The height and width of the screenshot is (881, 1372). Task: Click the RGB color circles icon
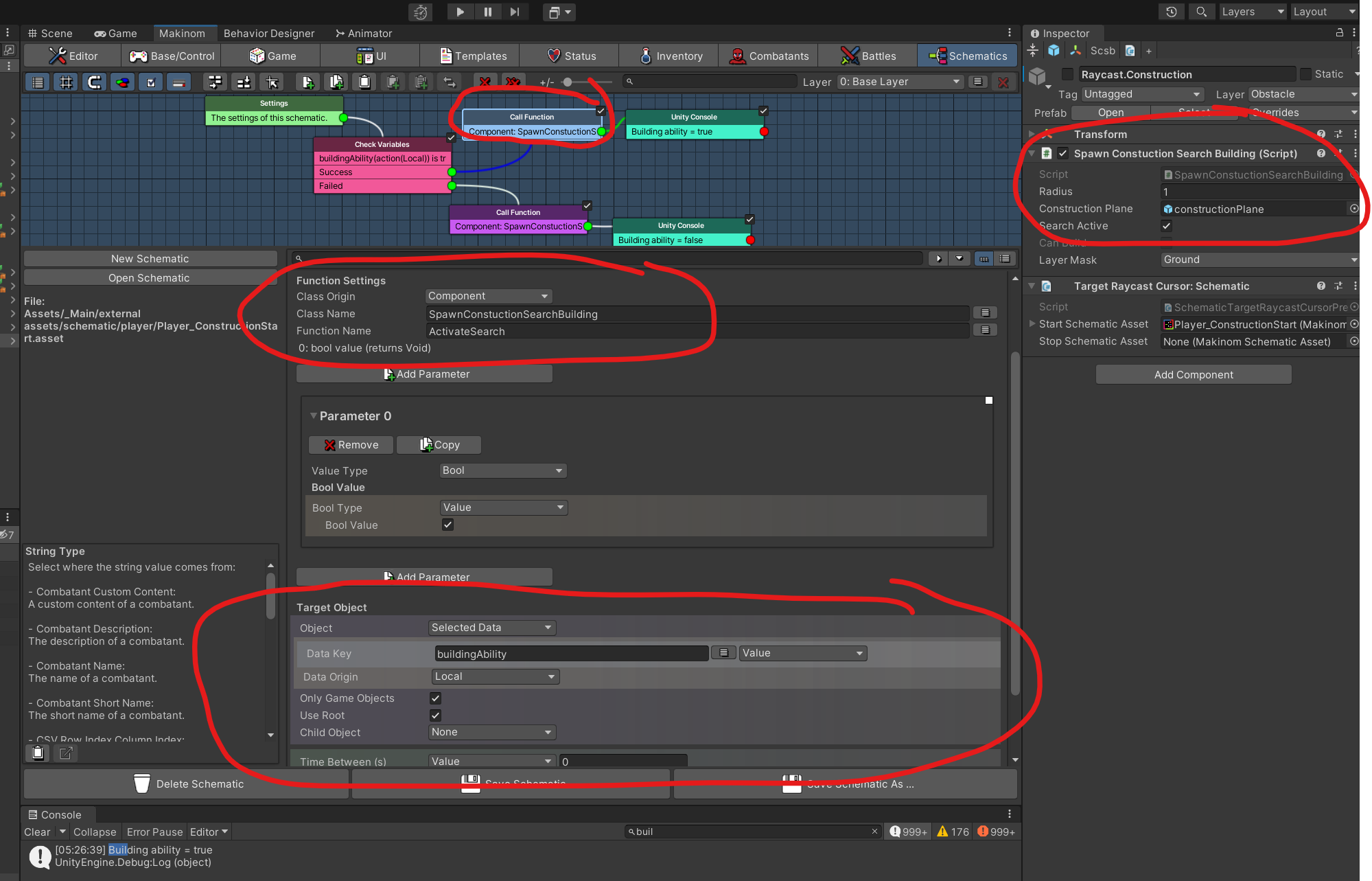point(122,82)
